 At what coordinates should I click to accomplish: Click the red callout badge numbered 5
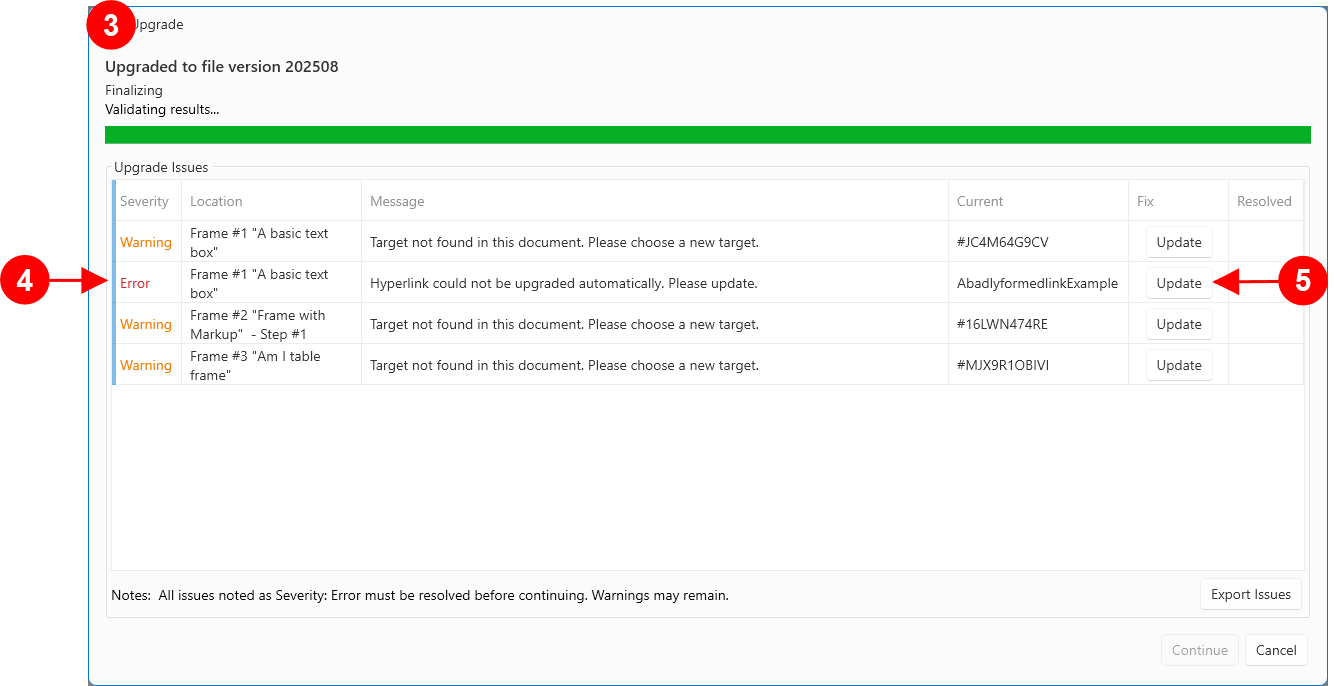(x=1303, y=282)
